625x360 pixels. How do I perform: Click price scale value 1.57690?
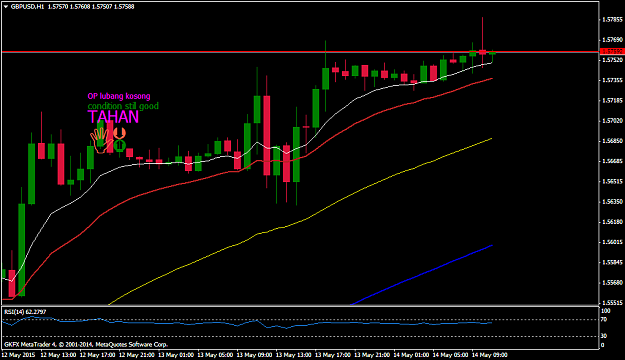612,40
